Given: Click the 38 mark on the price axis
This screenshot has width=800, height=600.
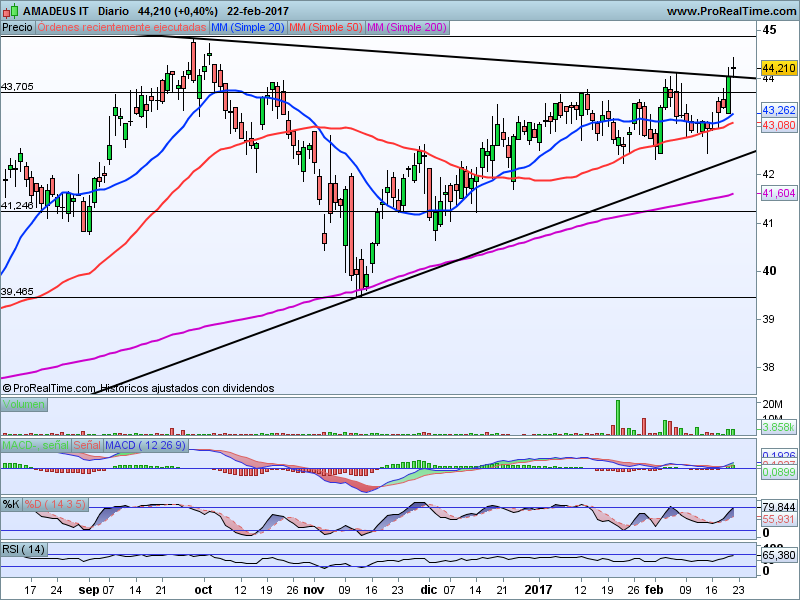Looking at the screenshot, I should coord(768,367).
